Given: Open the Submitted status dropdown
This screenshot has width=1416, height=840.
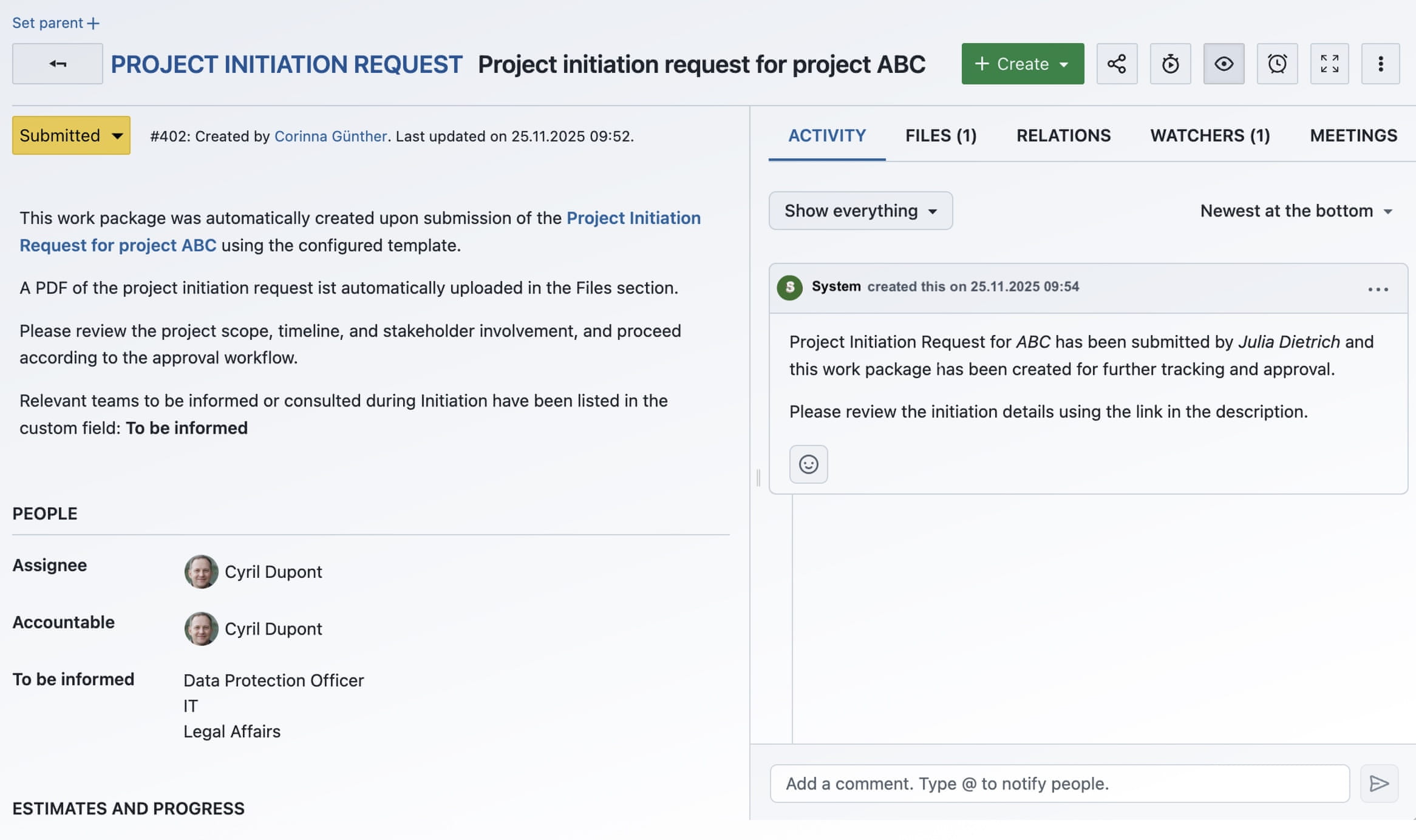Looking at the screenshot, I should pyautogui.click(x=70, y=135).
